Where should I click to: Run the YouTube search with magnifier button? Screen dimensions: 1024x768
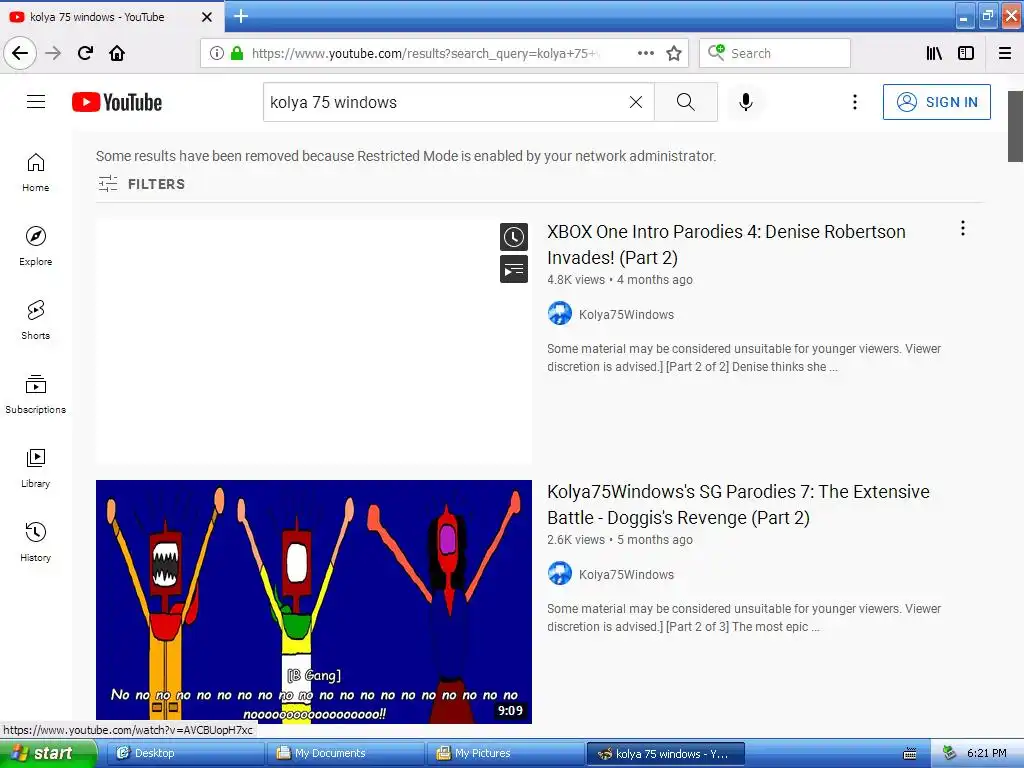686,102
